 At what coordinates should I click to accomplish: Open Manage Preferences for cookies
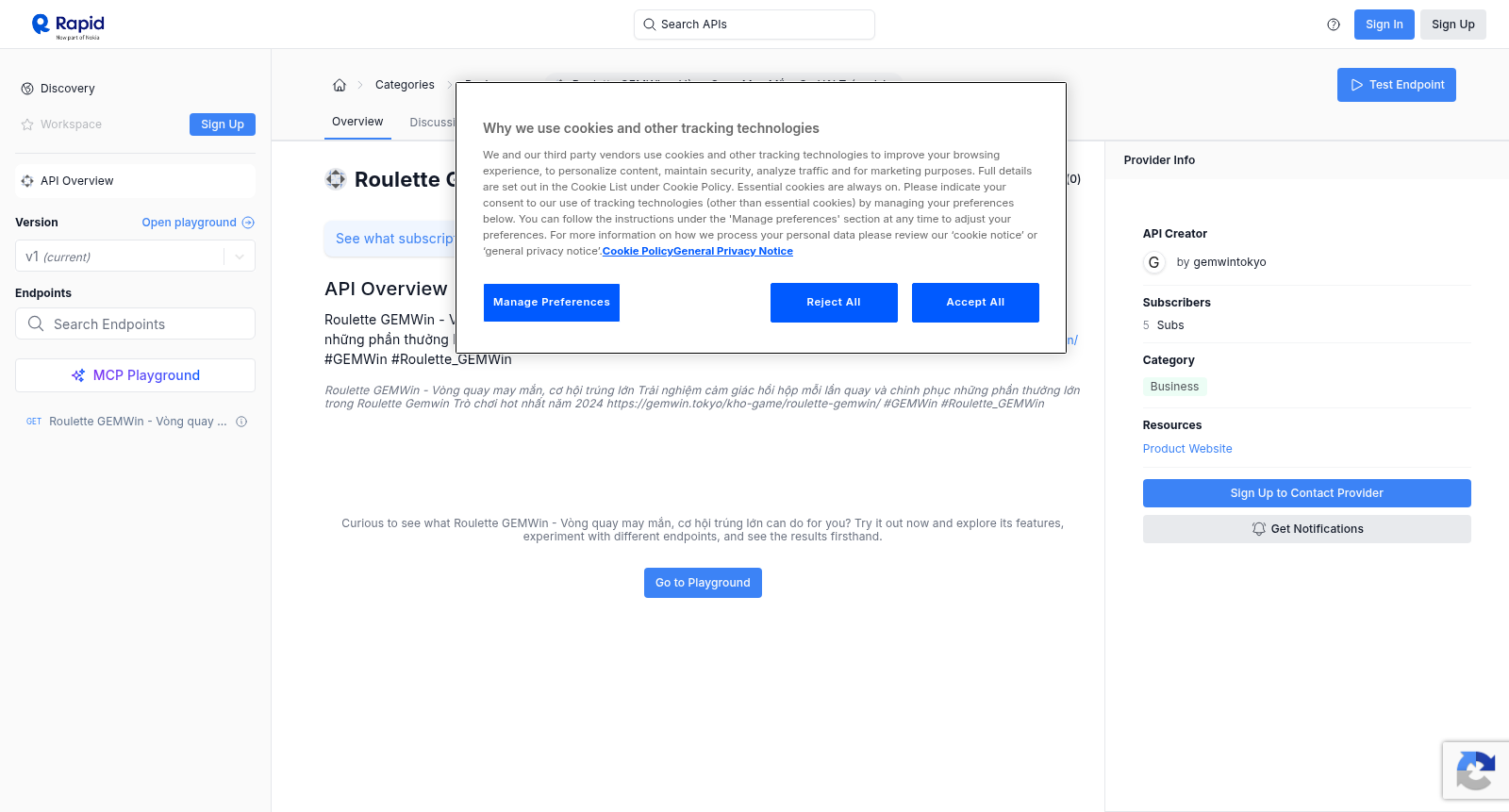tap(552, 303)
